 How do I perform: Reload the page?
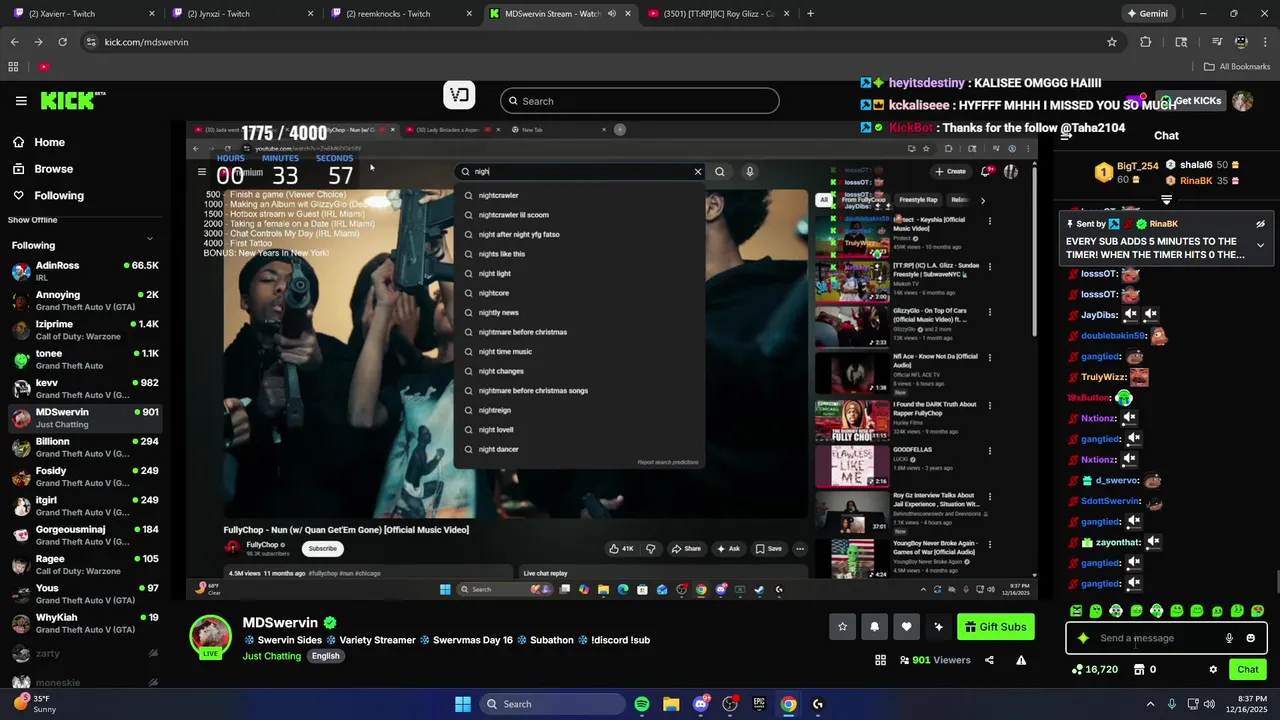[62, 42]
